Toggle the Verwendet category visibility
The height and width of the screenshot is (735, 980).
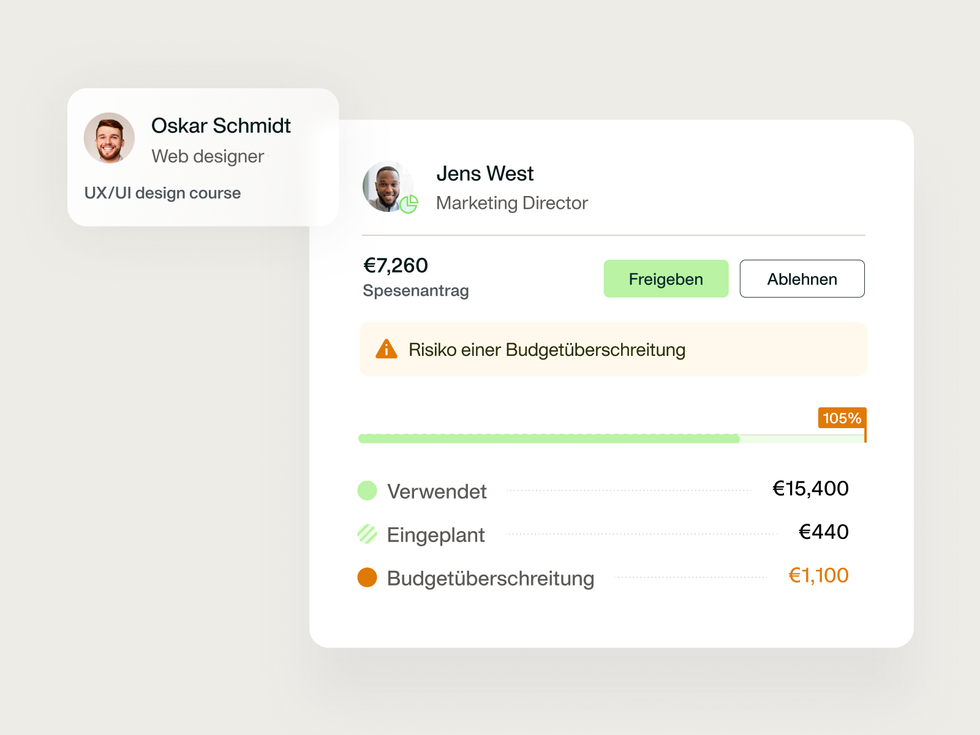[x=437, y=491]
